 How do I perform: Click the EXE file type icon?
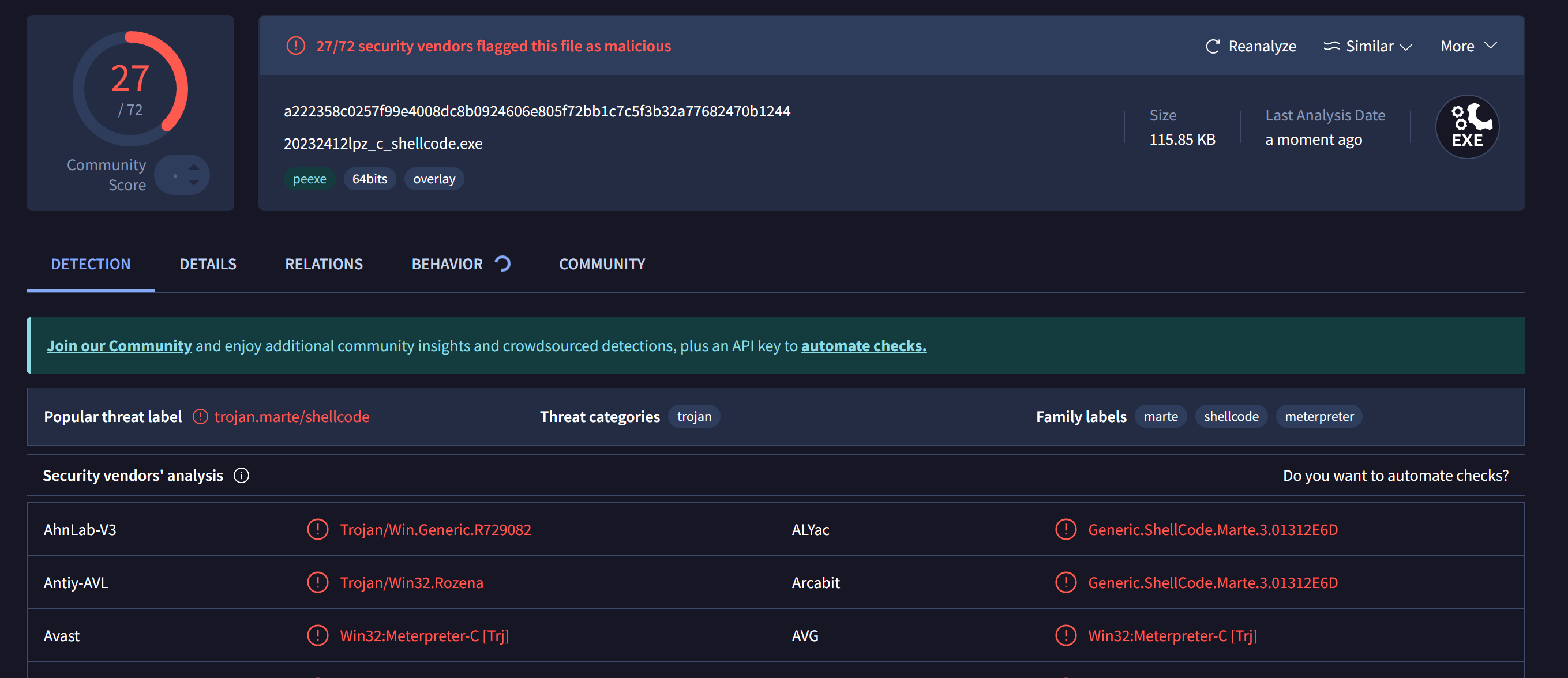[1467, 126]
